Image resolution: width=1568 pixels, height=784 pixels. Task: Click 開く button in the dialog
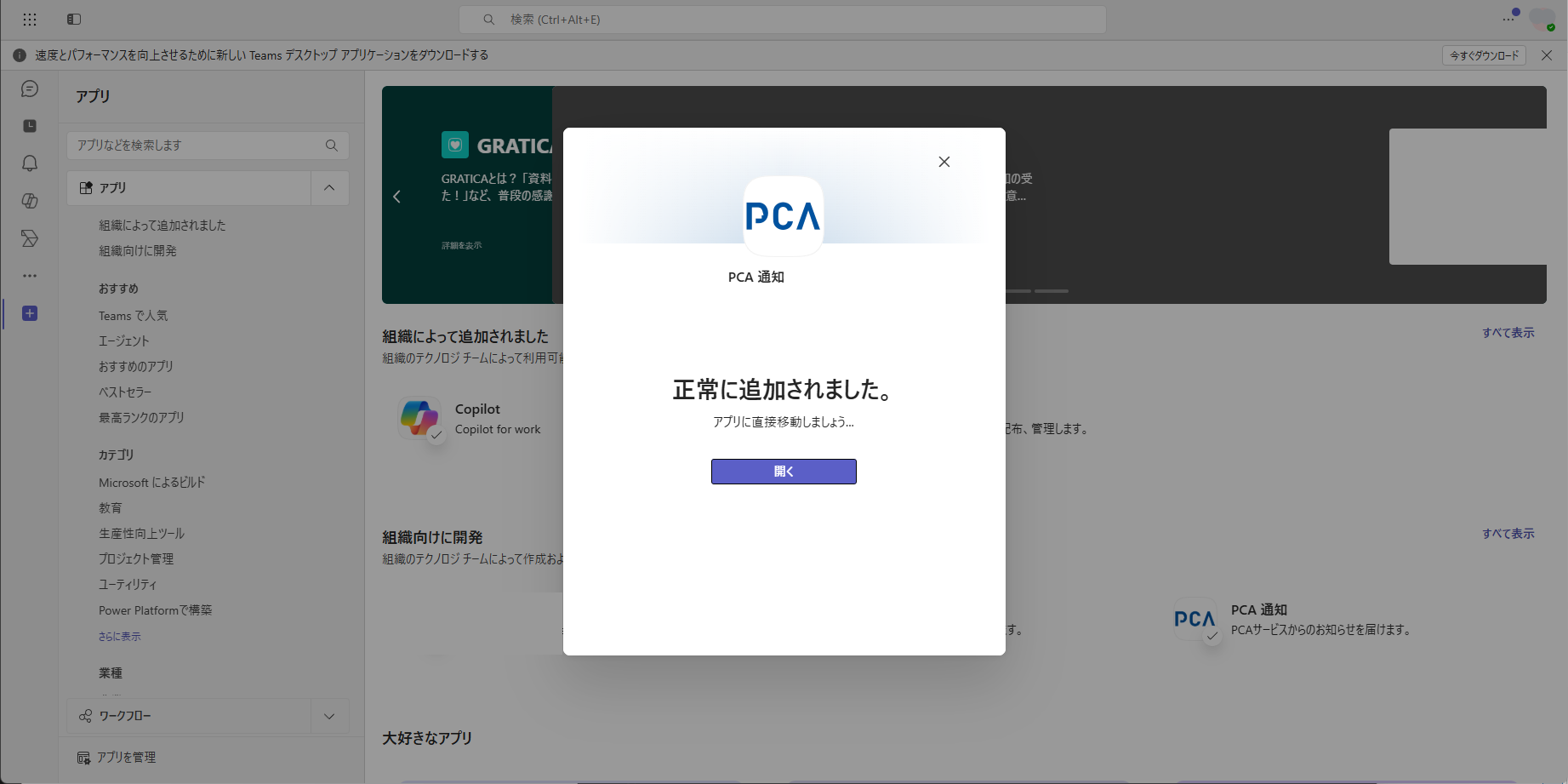tap(784, 472)
